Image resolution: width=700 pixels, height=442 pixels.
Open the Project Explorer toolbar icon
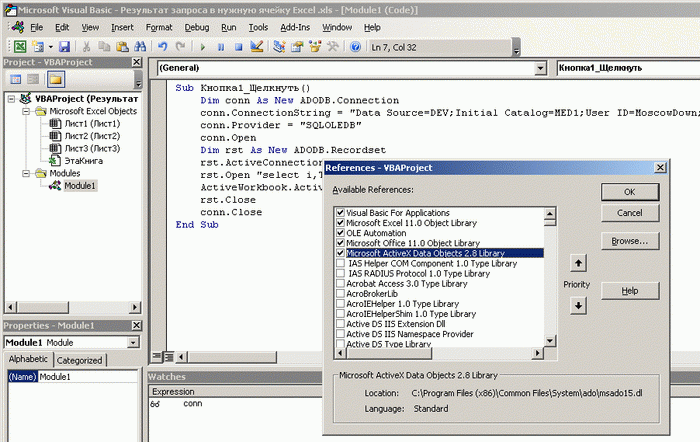(x=279, y=47)
